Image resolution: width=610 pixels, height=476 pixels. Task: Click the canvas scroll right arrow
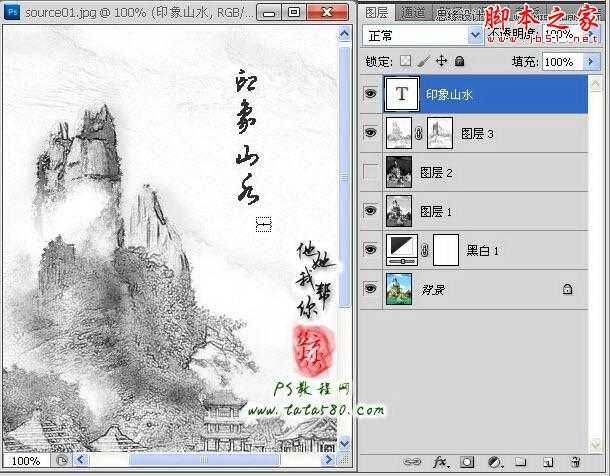pyautogui.click(x=328, y=460)
